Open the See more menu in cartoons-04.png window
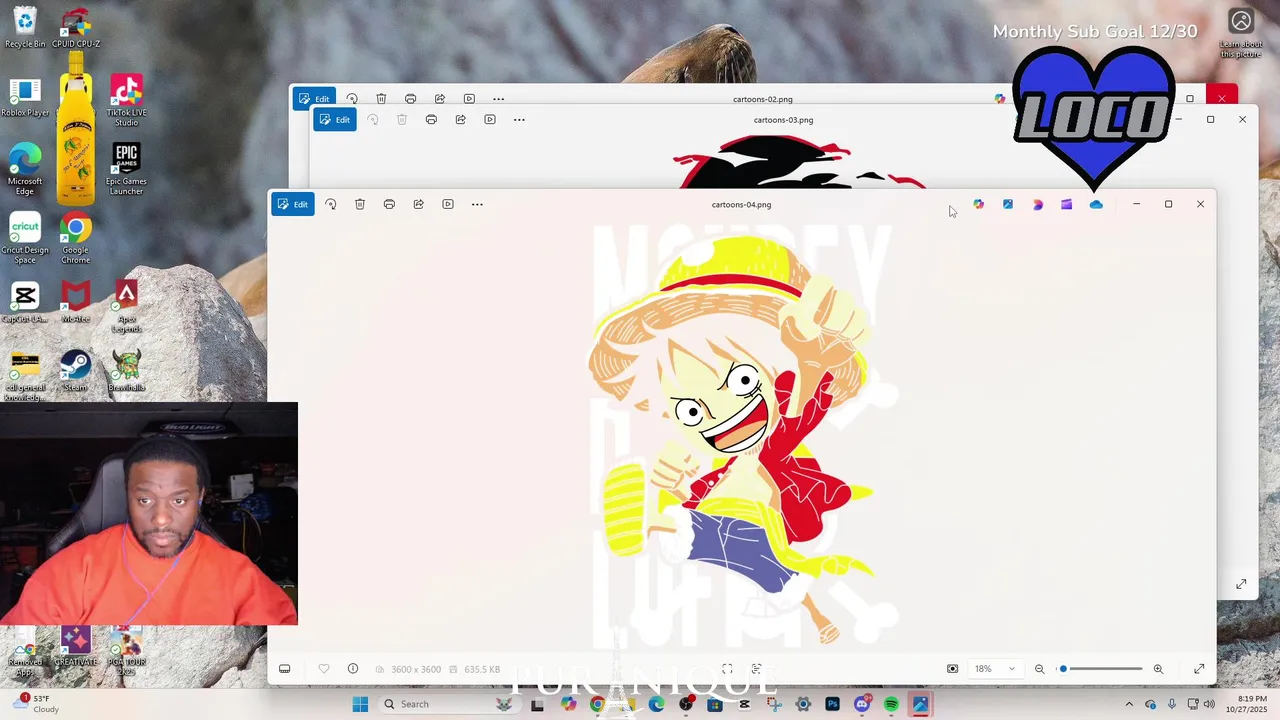 click(x=477, y=204)
